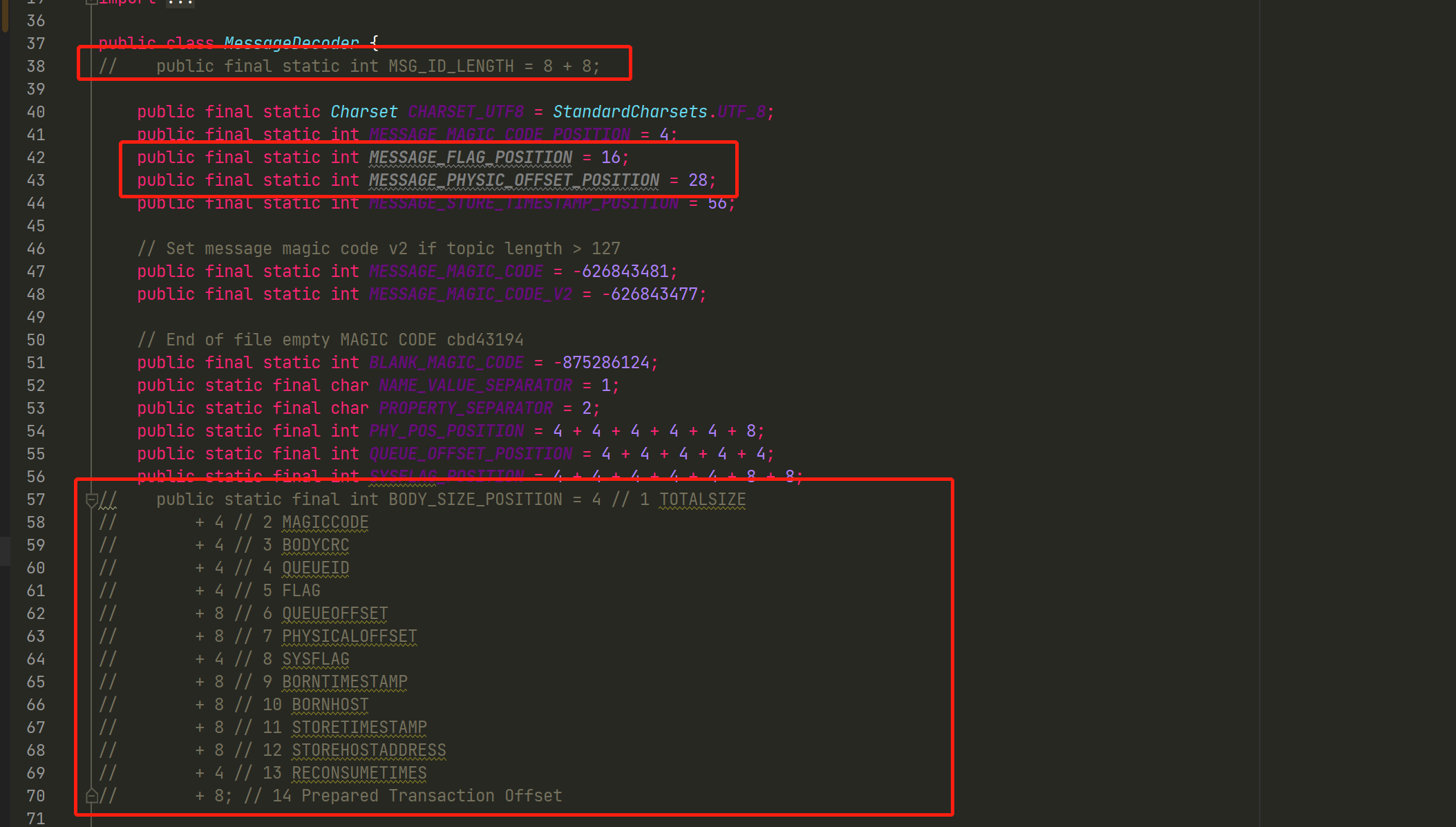Click PROPERTY_SEPARATOR constant

coord(466,408)
